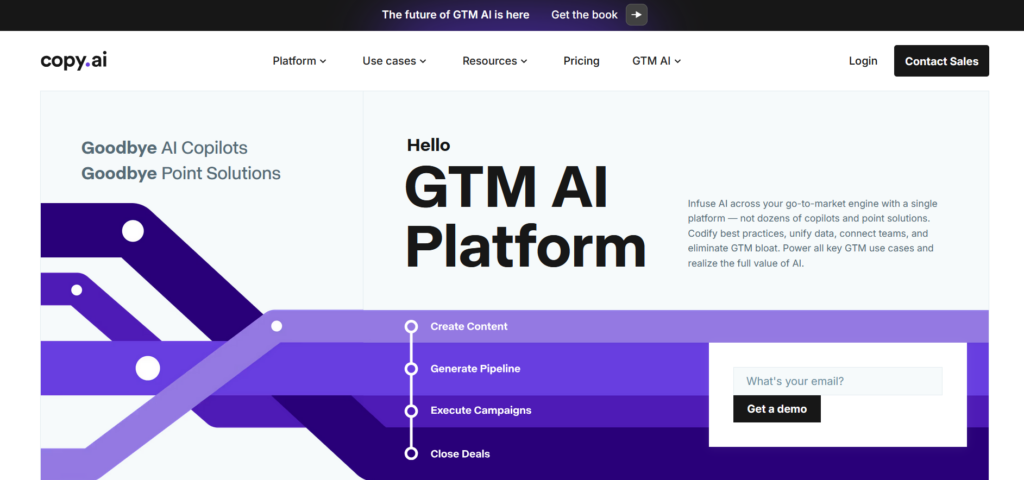Go to the Pricing page
Screen dimensions: 1024x480
(x=581, y=61)
